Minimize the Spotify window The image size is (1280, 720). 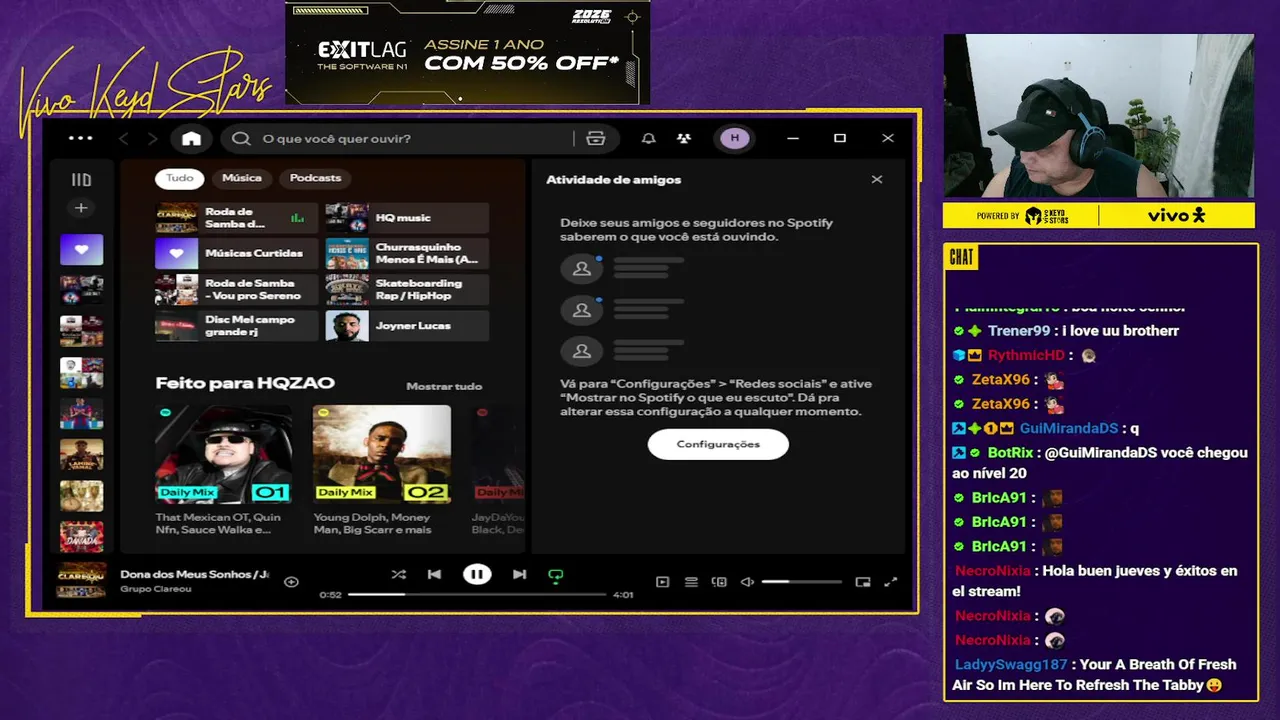(x=793, y=138)
